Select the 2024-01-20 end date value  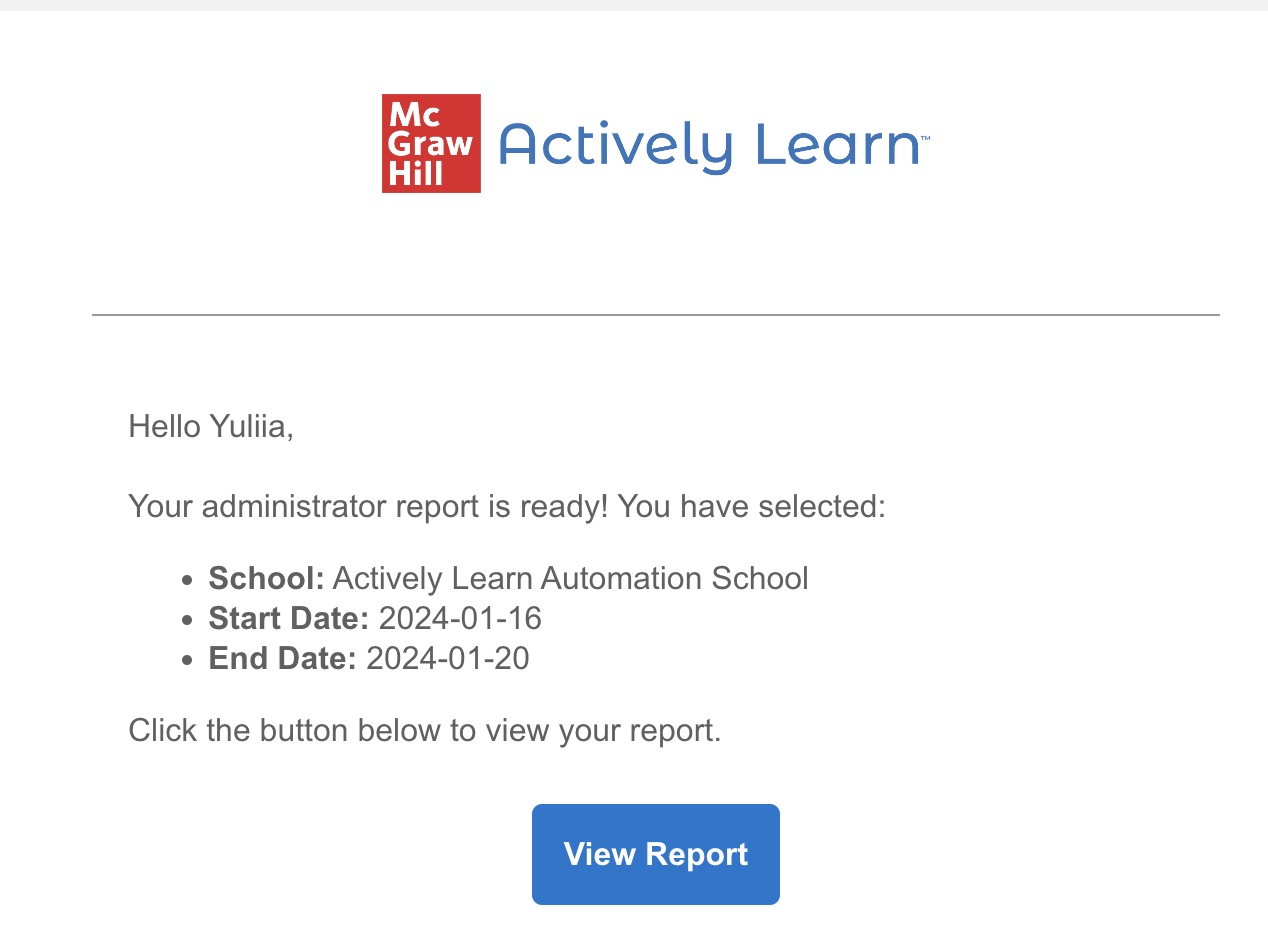pos(448,658)
